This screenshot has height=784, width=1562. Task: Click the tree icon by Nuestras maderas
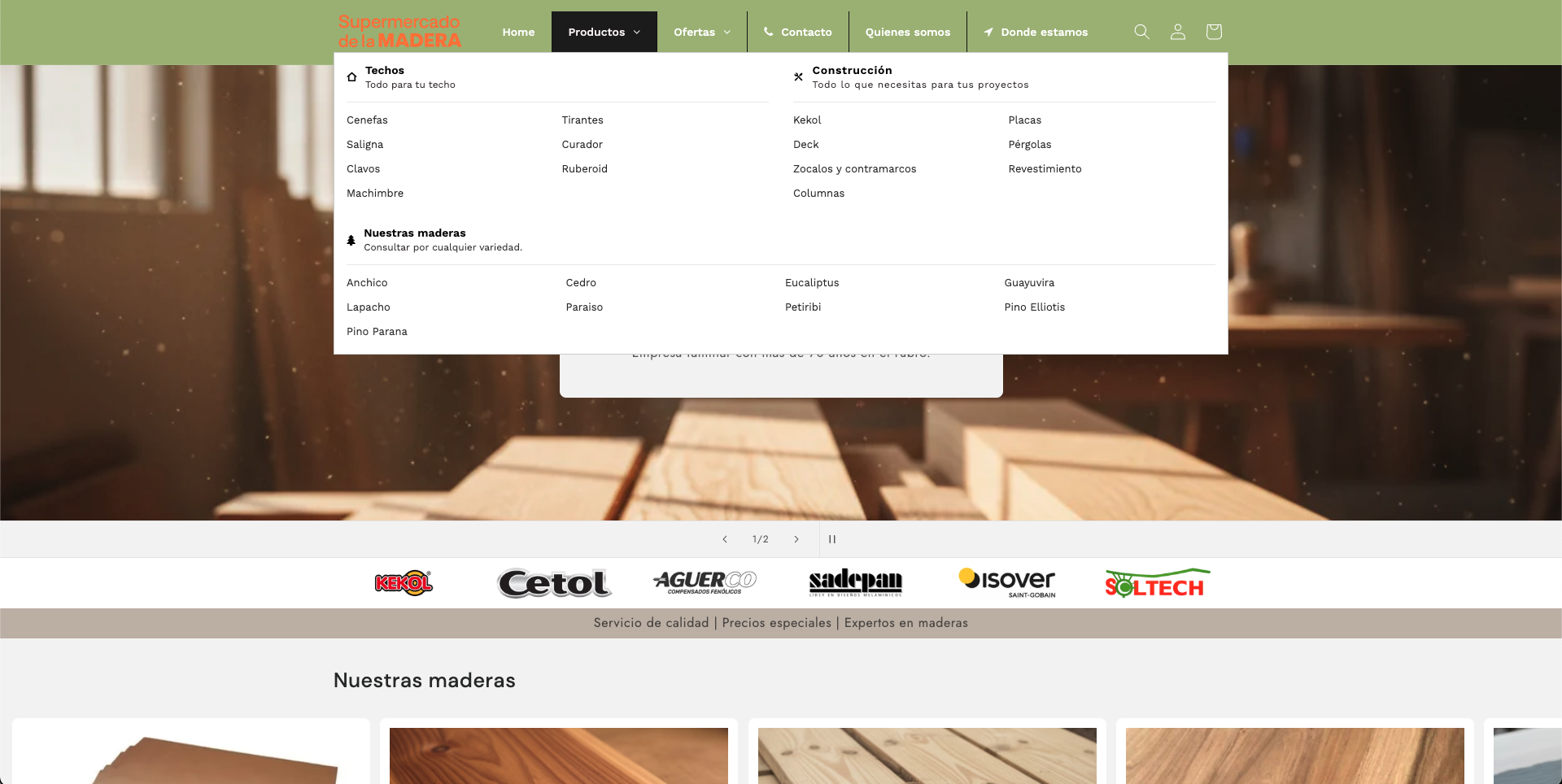351,239
